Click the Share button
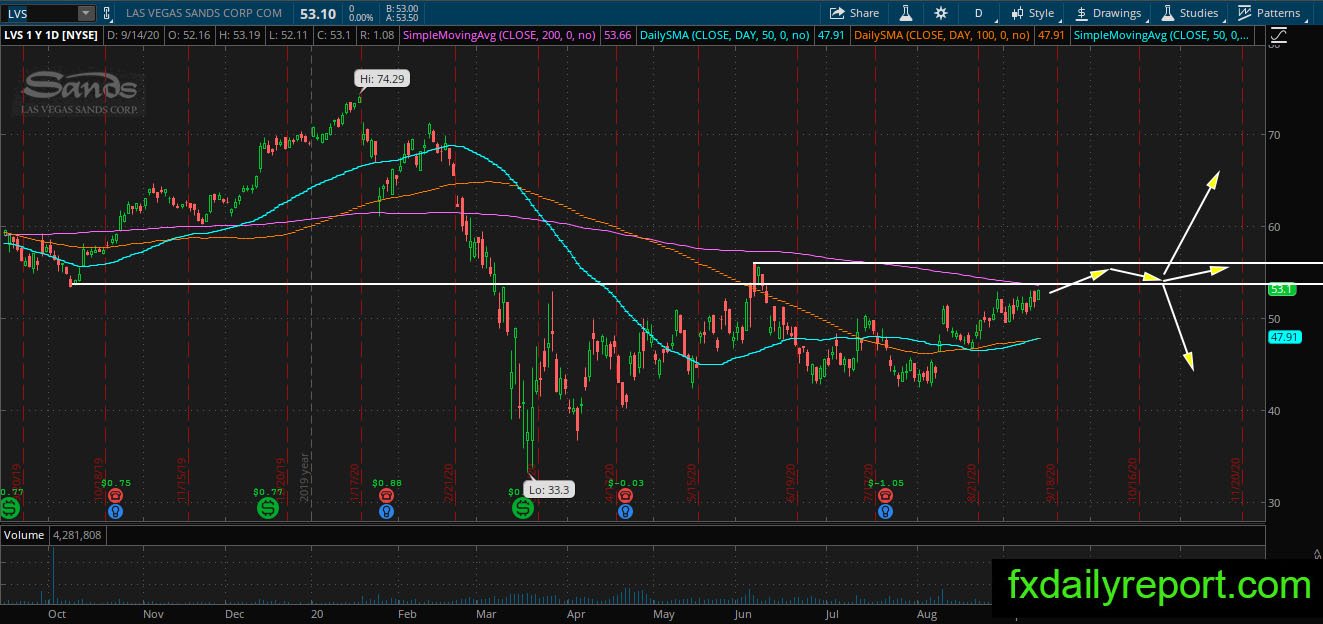Image resolution: width=1323 pixels, height=624 pixels. coord(855,13)
